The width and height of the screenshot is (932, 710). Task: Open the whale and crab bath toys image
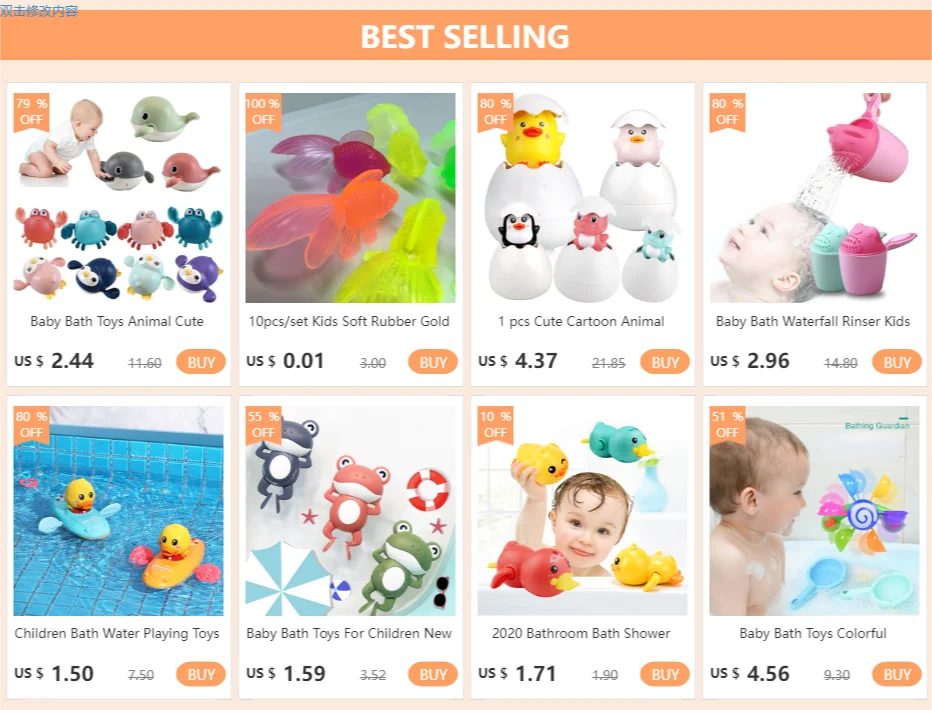(x=118, y=198)
